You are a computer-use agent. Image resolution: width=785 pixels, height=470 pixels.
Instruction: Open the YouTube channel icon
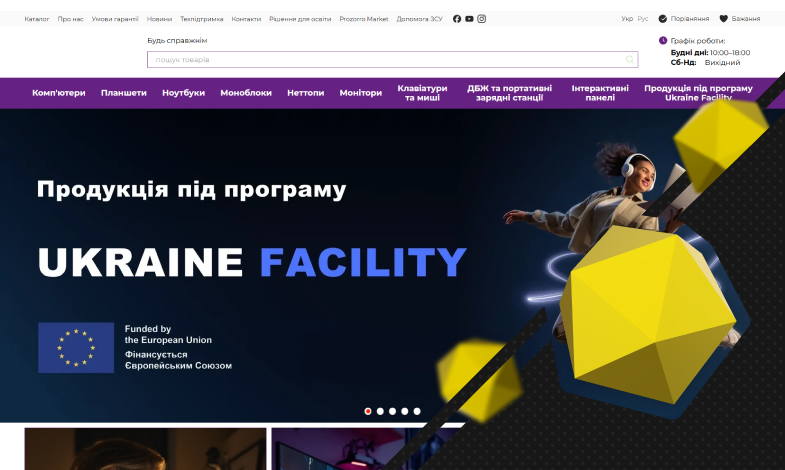coord(469,19)
